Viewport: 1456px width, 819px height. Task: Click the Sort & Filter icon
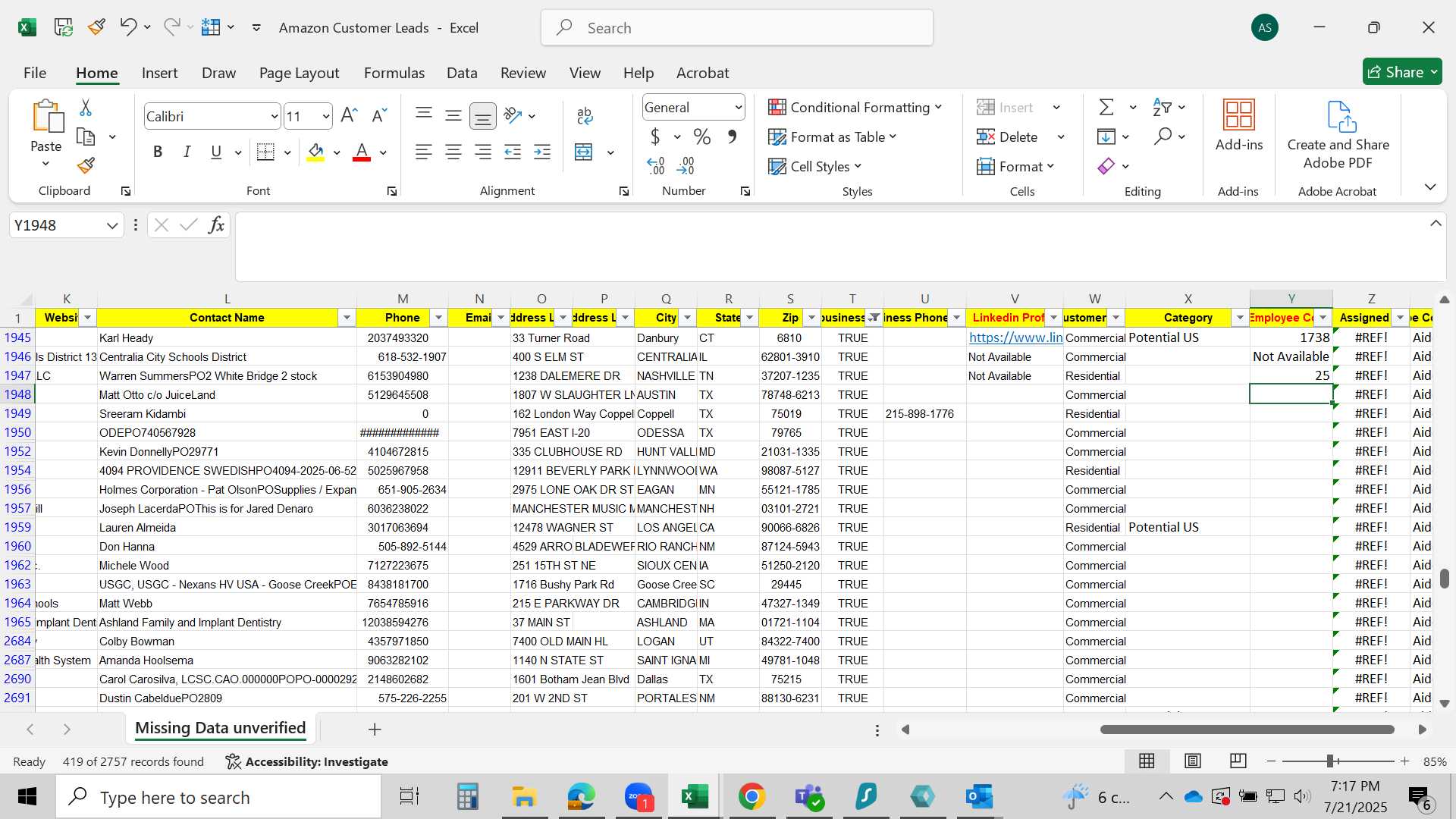coord(1161,108)
